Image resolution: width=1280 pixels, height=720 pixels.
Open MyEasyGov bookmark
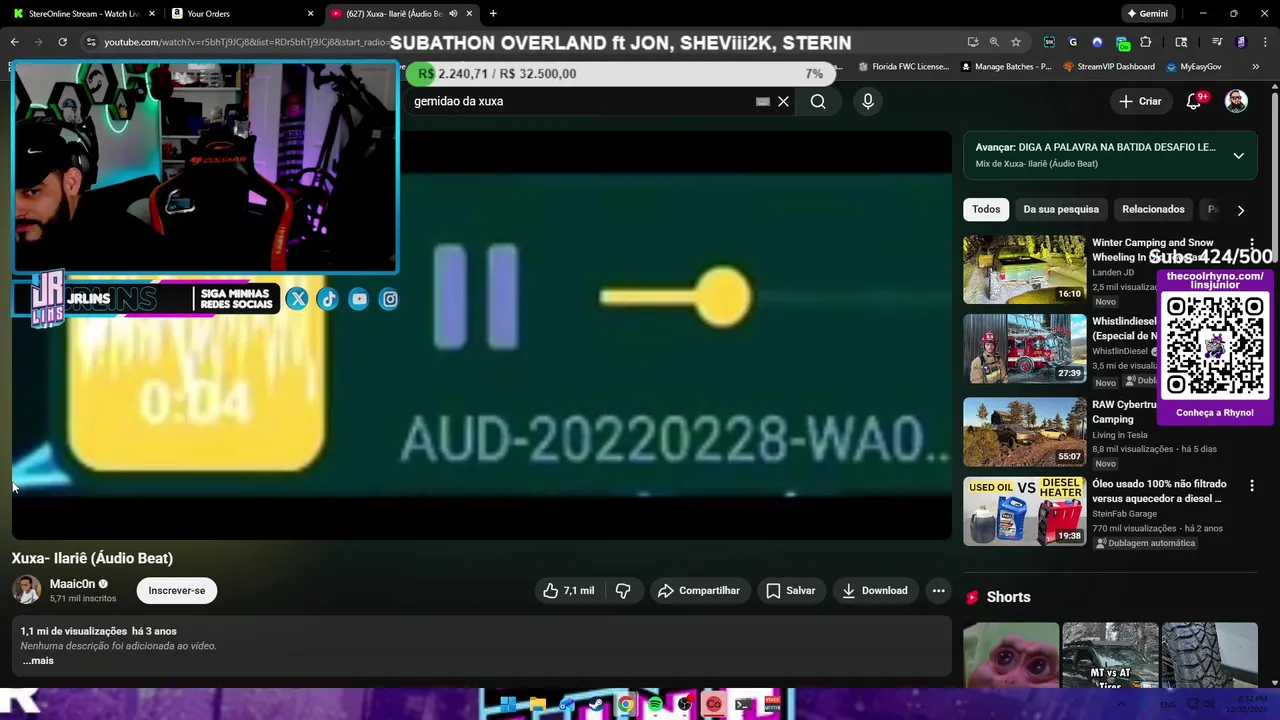(1194, 67)
